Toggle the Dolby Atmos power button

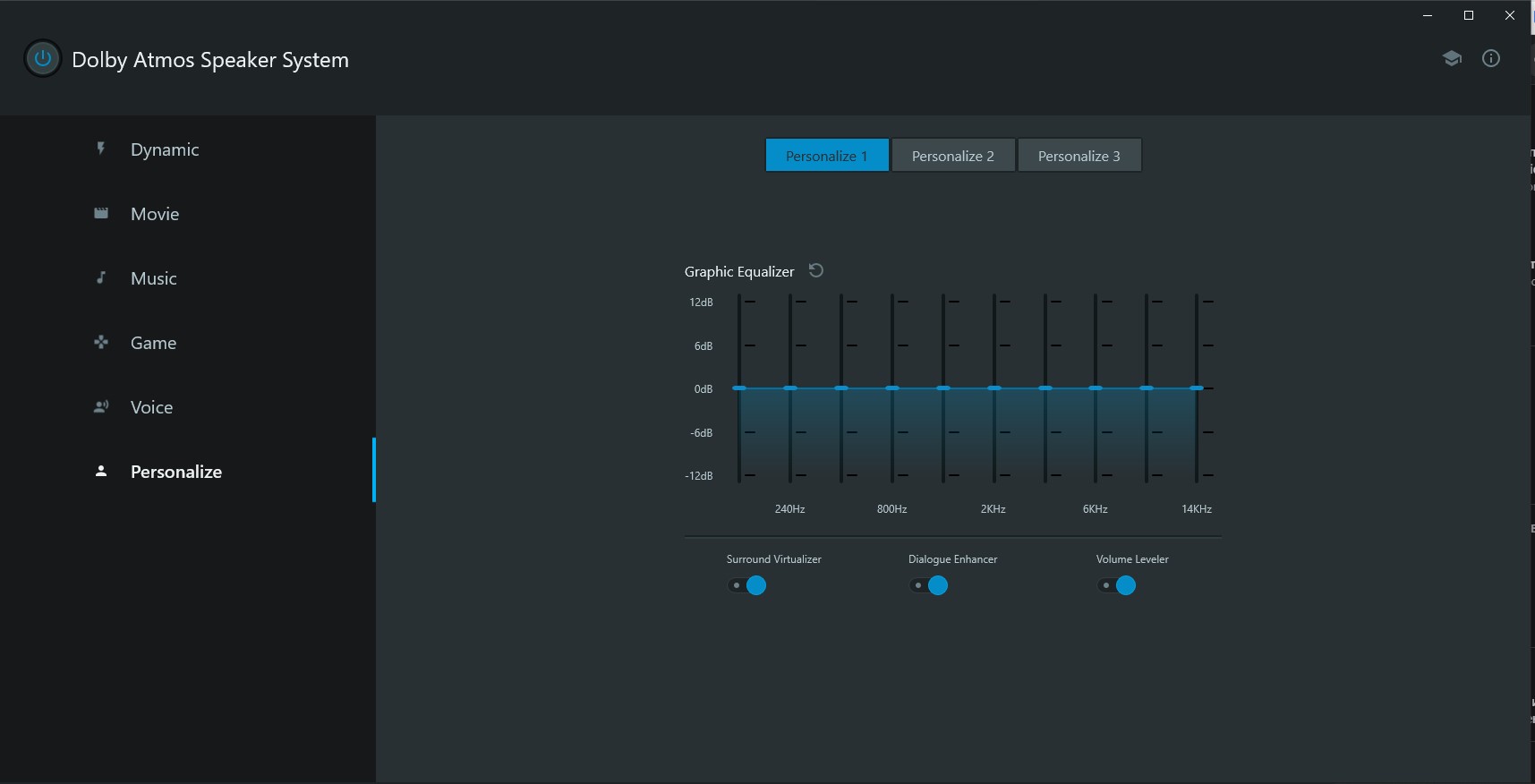pos(42,59)
